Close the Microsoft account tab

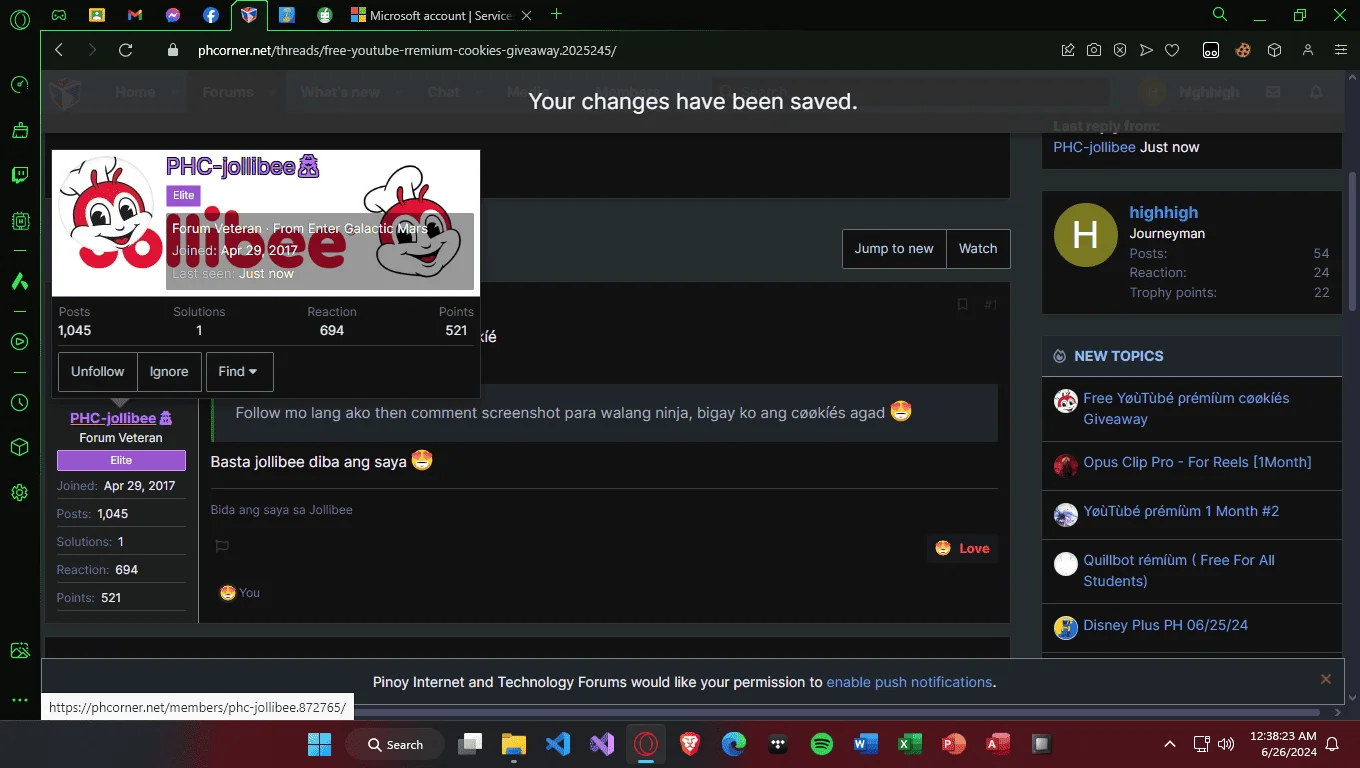click(x=527, y=15)
